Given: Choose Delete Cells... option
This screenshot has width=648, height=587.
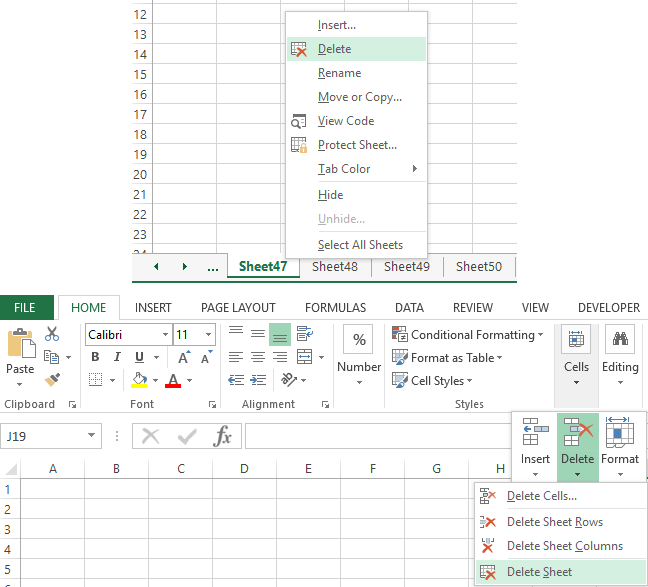Looking at the screenshot, I should (x=560, y=496).
